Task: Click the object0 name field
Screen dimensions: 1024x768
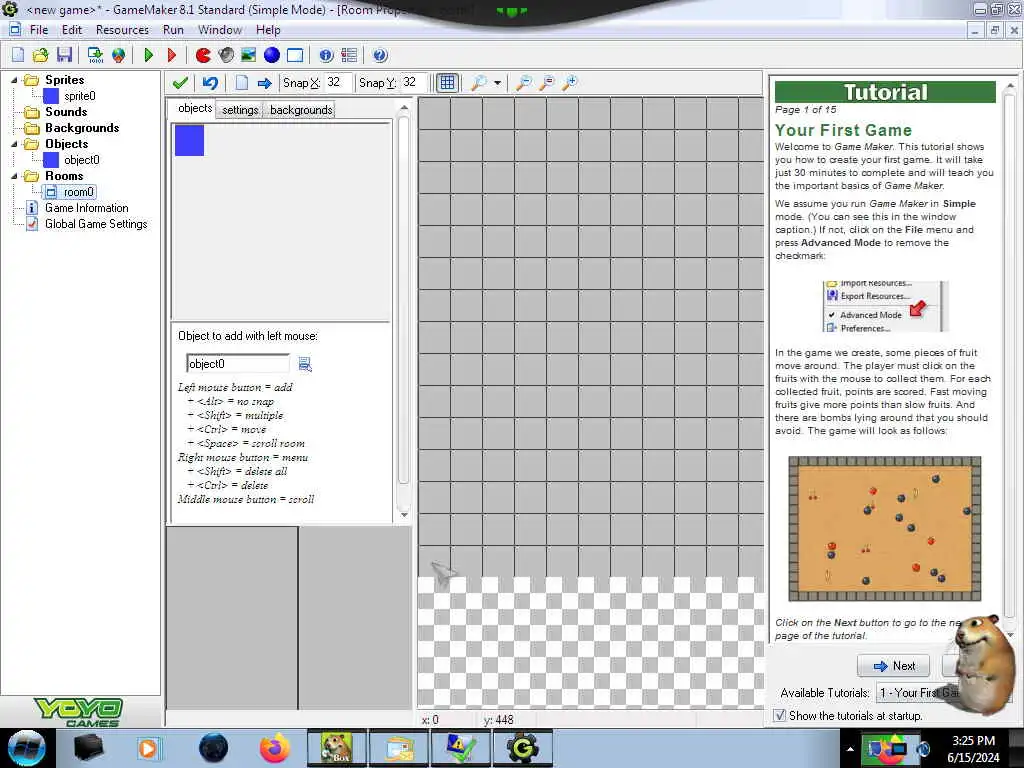Action: coord(238,364)
